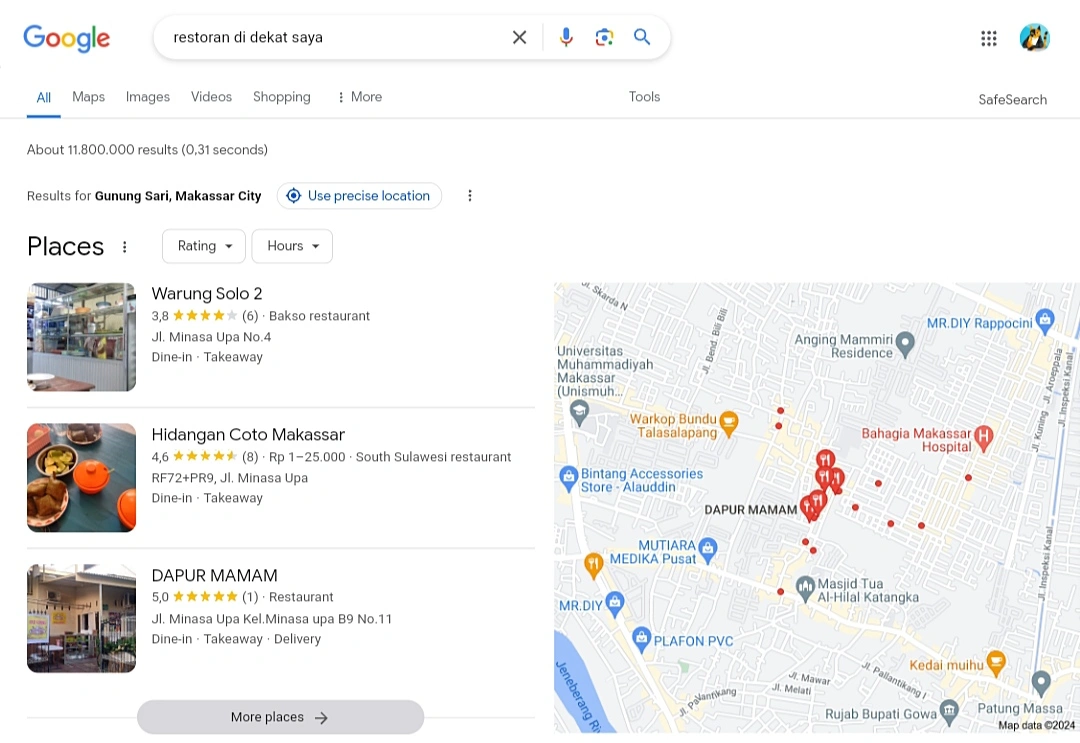
Task: Open the three-dot menu next to Places
Action: [125, 247]
